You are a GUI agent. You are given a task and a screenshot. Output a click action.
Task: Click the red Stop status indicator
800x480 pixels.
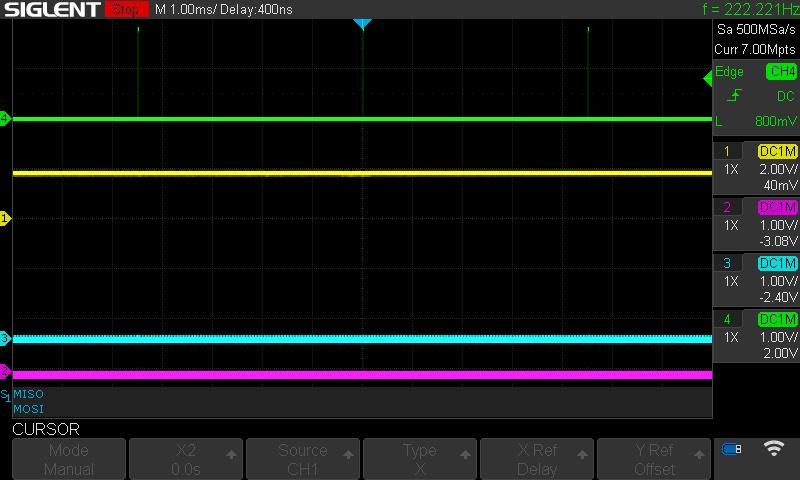pos(126,9)
